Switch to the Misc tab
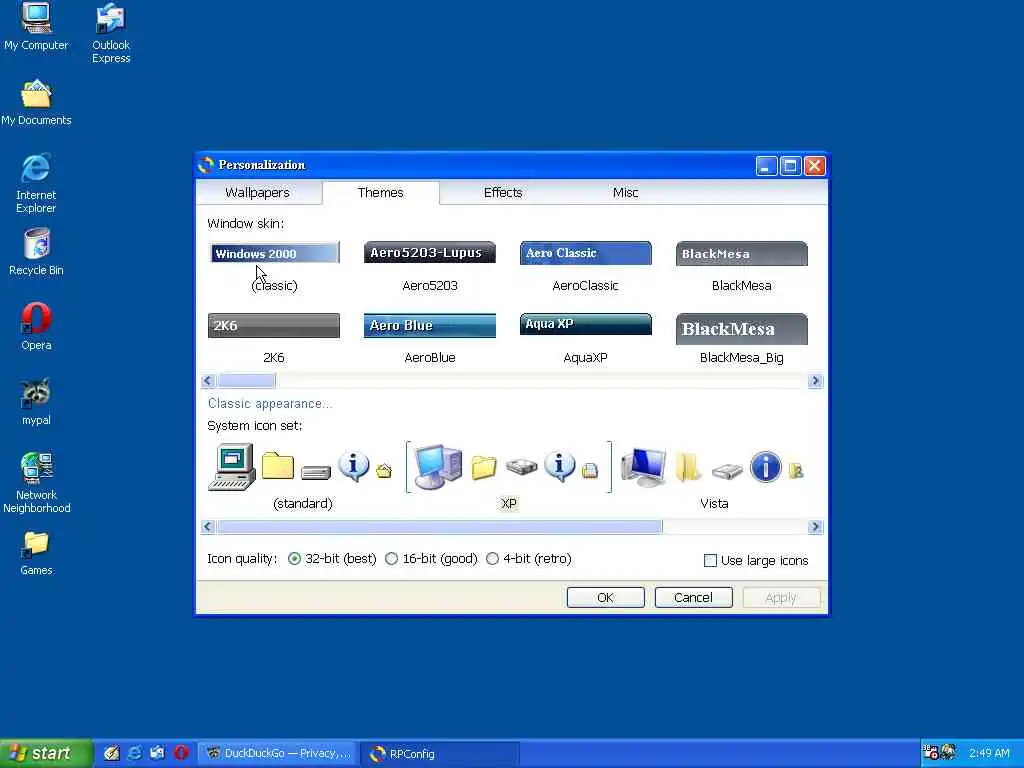Viewport: 1024px width, 768px height. (625, 193)
